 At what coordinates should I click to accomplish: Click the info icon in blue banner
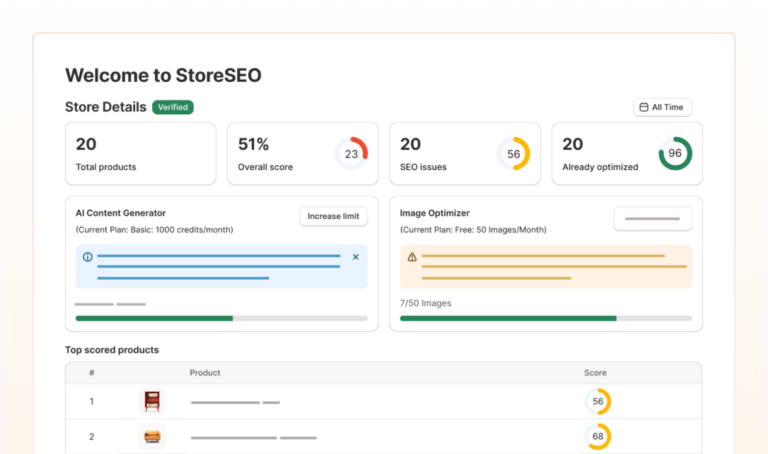click(87, 257)
